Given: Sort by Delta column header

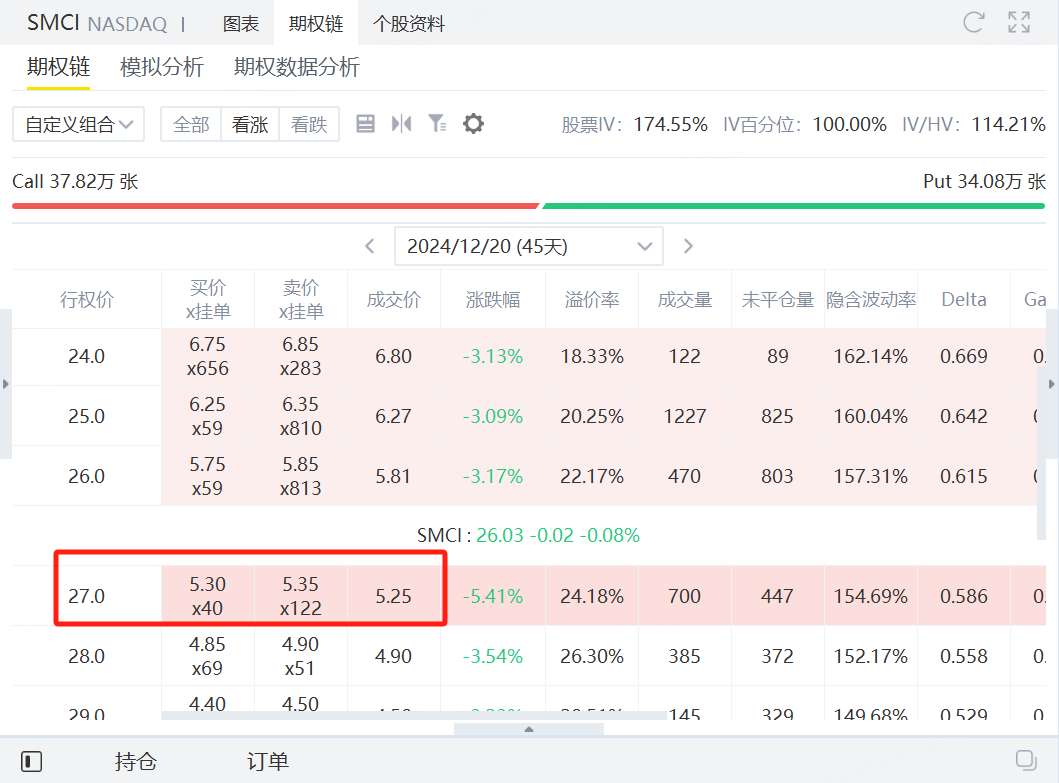Looking at the screenshot, I should pyautogui.click(x=964, y=299).
